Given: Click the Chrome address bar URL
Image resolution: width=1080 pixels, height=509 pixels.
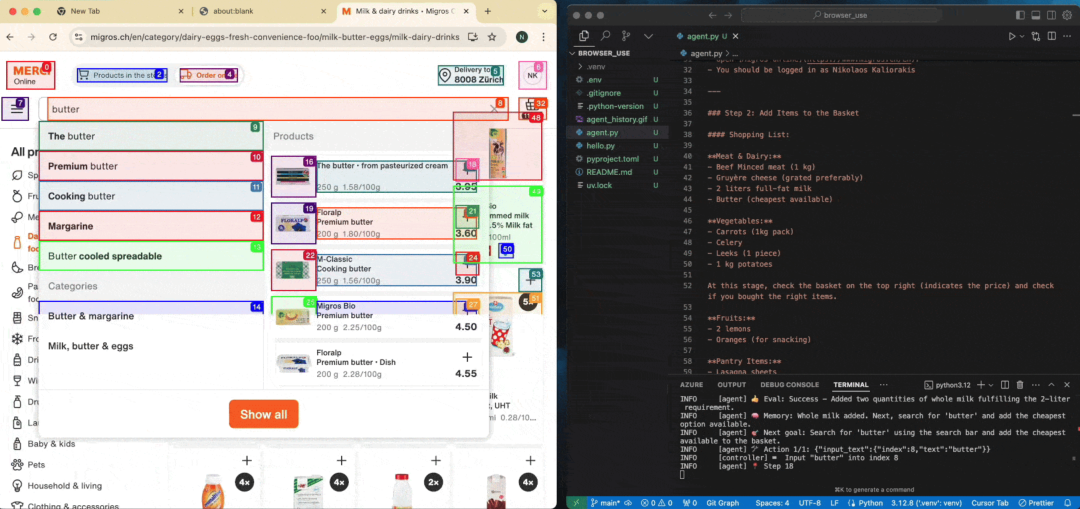Looking at the screenshot, I should (276, 37).
